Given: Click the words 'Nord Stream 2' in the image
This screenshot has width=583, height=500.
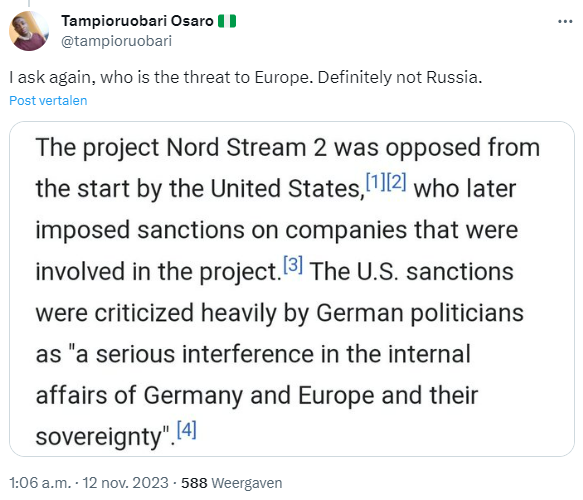Looking at the screenshot, I should point(247,148).
